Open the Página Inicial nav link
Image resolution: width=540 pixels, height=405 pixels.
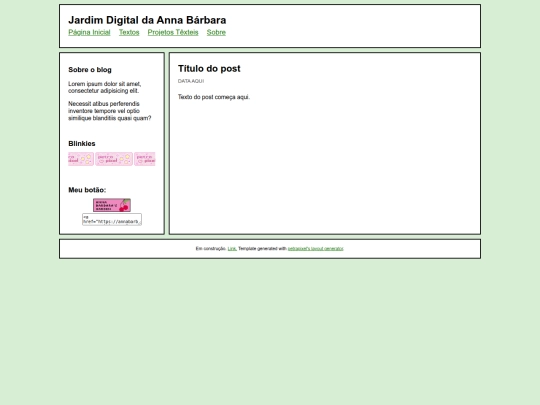[x=89, y=32]
